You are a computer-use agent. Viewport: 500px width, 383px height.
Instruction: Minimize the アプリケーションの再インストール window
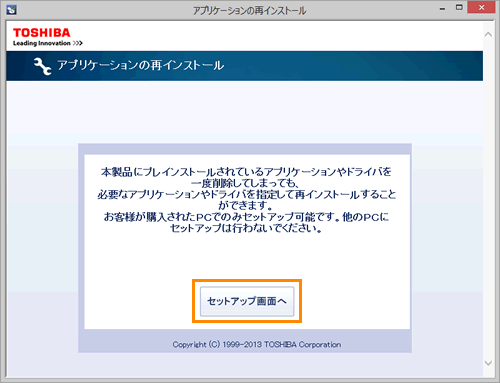442,9
